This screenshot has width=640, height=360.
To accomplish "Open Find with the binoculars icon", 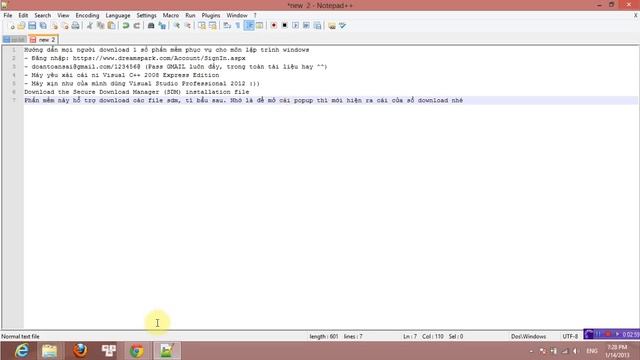I will tap(151, 26).
